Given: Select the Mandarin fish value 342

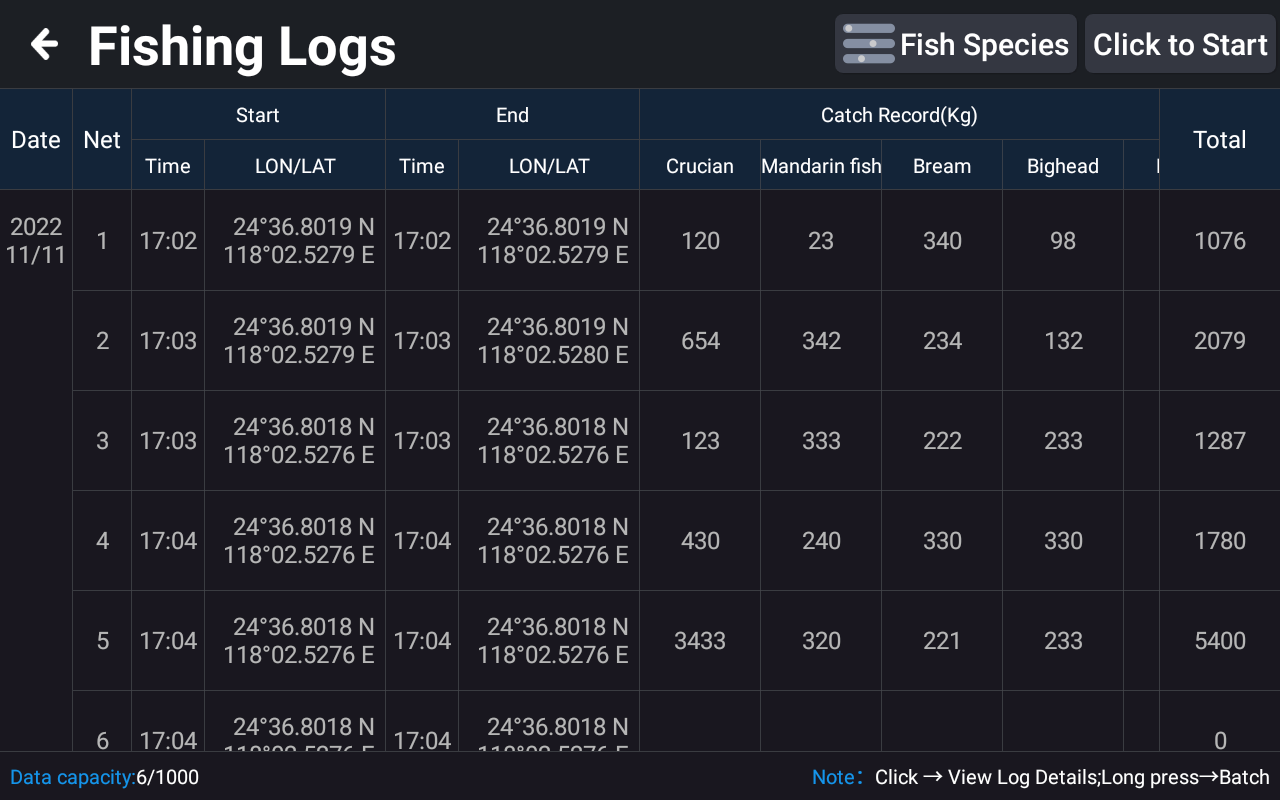Looking at the screenshot, I should pyautogui.click(x=821, y=341).
